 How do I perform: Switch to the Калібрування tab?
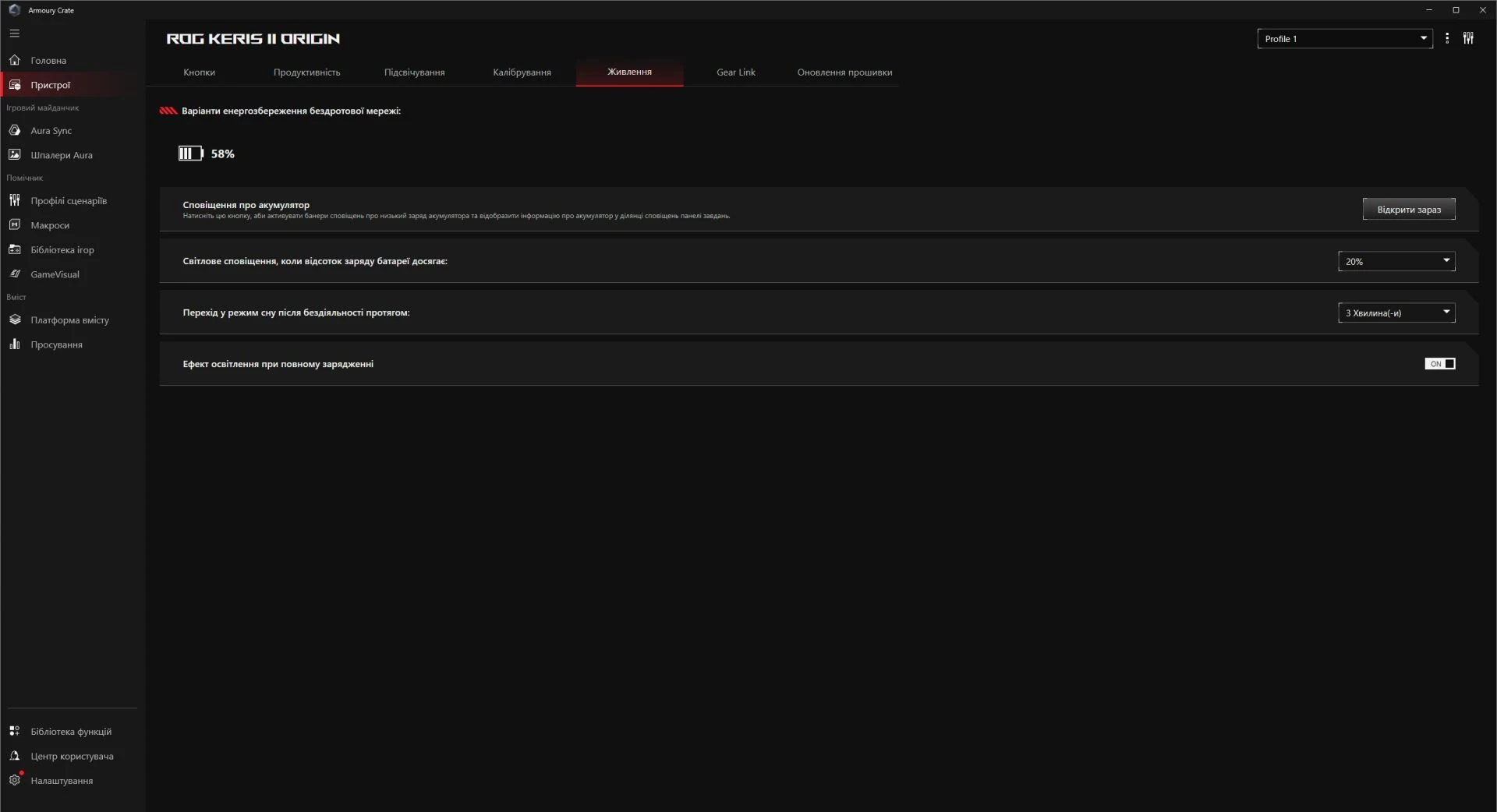(522, 72)
